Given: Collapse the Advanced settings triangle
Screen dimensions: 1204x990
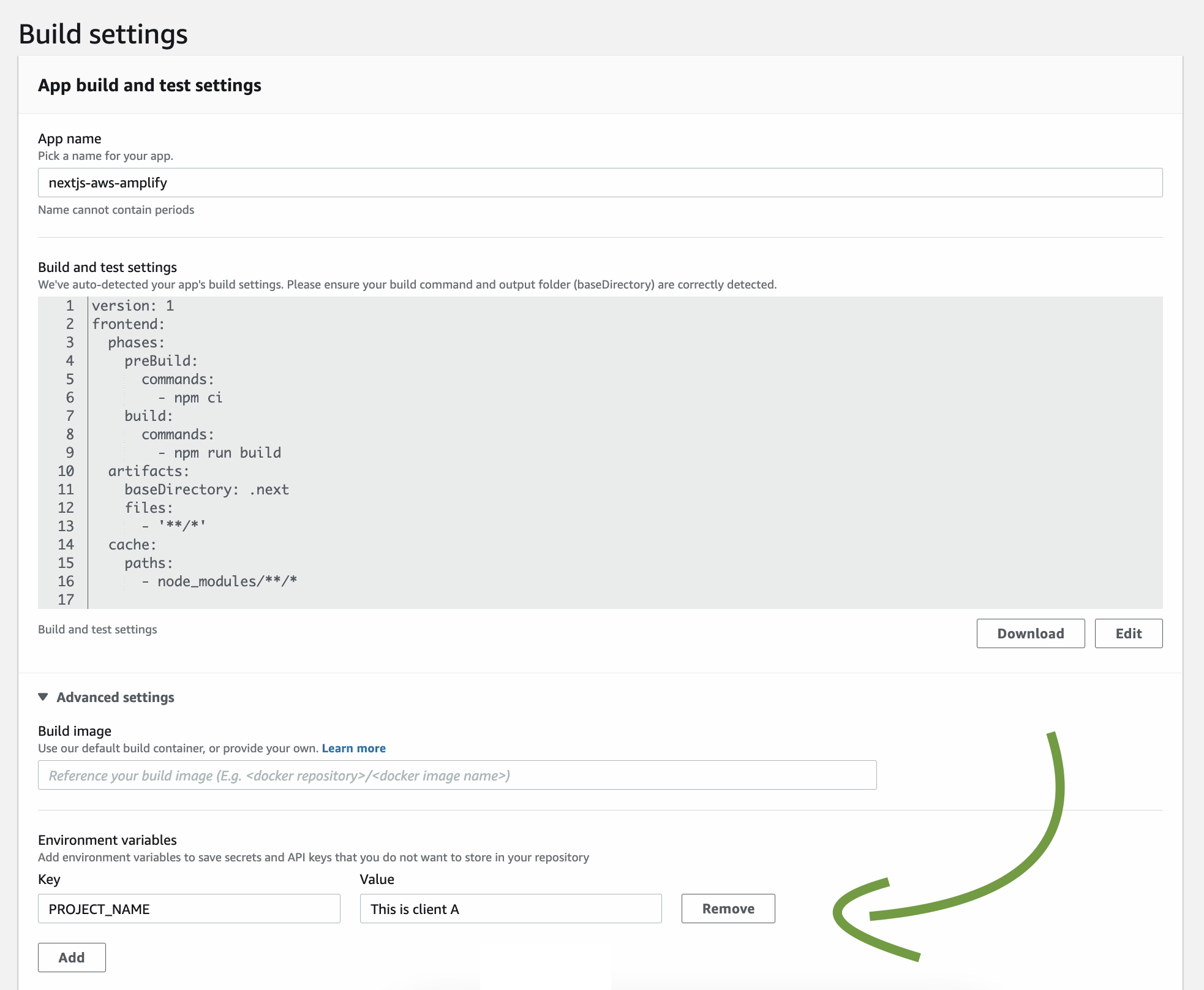Looking at the screenshot, I should click(43, 697).
